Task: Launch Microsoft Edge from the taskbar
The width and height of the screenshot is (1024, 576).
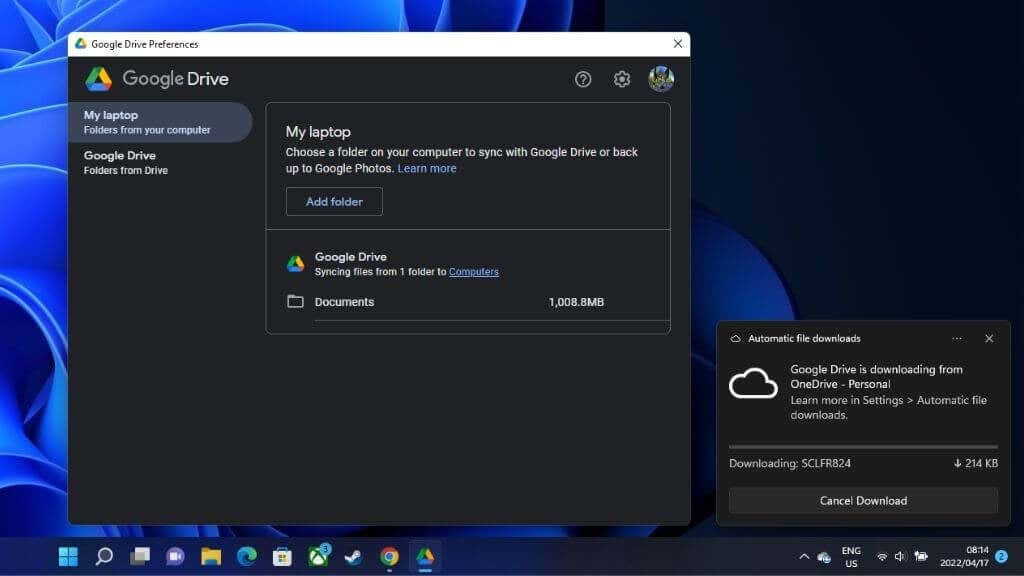Action: 246,556
